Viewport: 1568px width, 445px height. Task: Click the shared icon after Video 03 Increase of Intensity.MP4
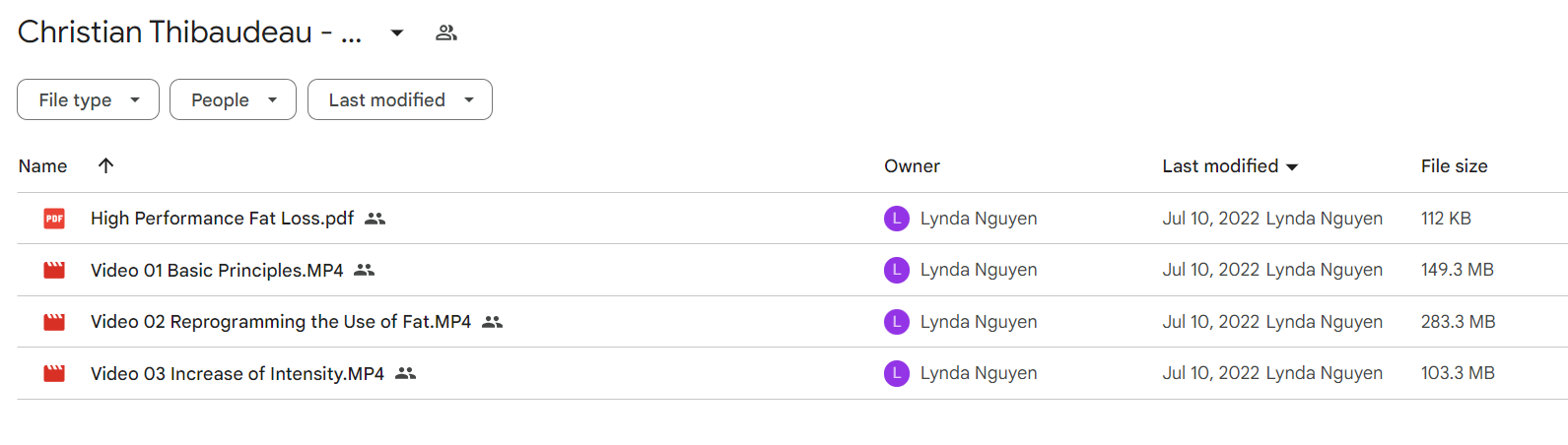[405, 373]
